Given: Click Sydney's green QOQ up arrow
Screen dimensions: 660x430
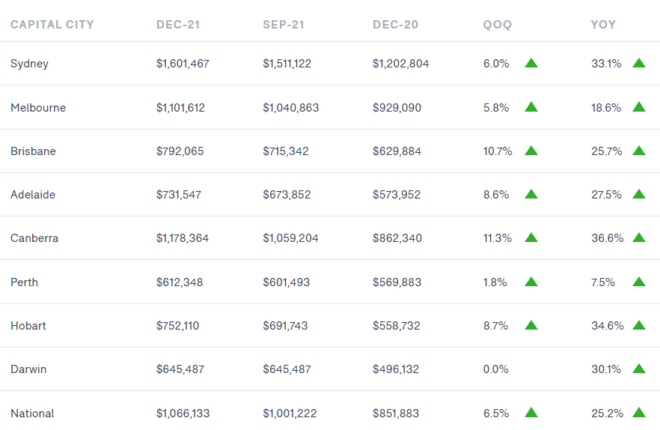Looking at the screenshot, I should point(531,64).
